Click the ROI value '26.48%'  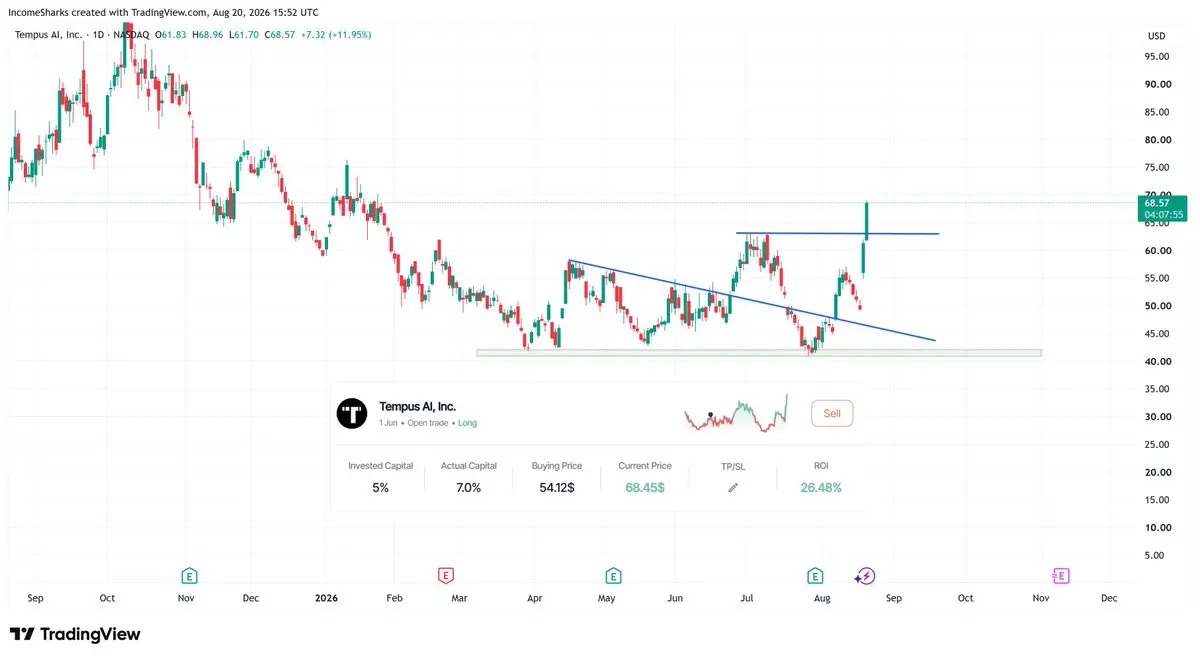tap(821, 488)
